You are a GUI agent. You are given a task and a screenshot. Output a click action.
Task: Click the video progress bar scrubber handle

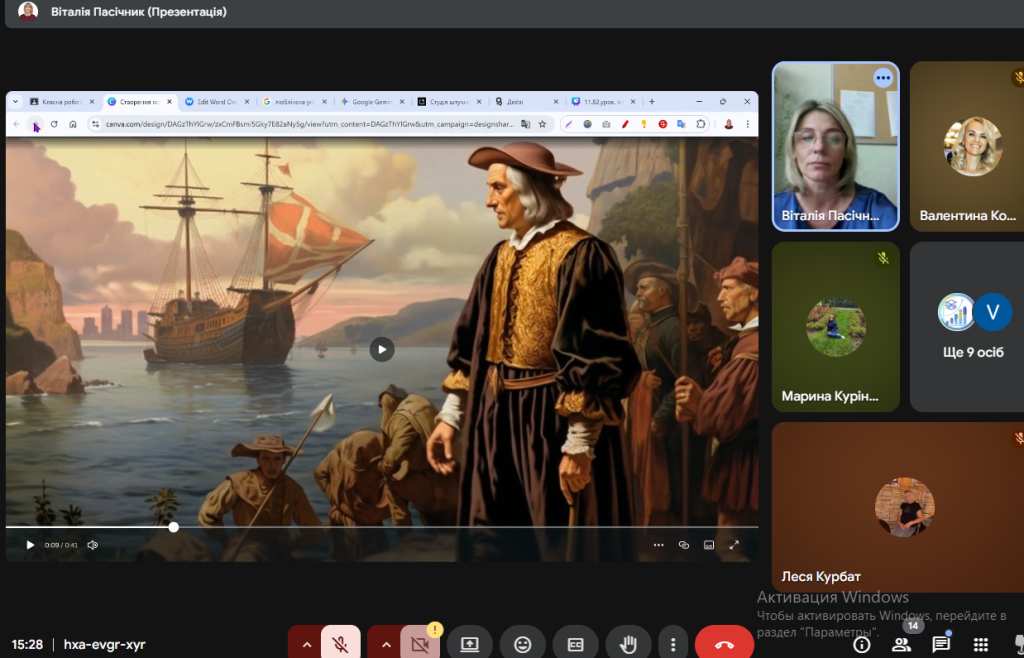point(173,526)
